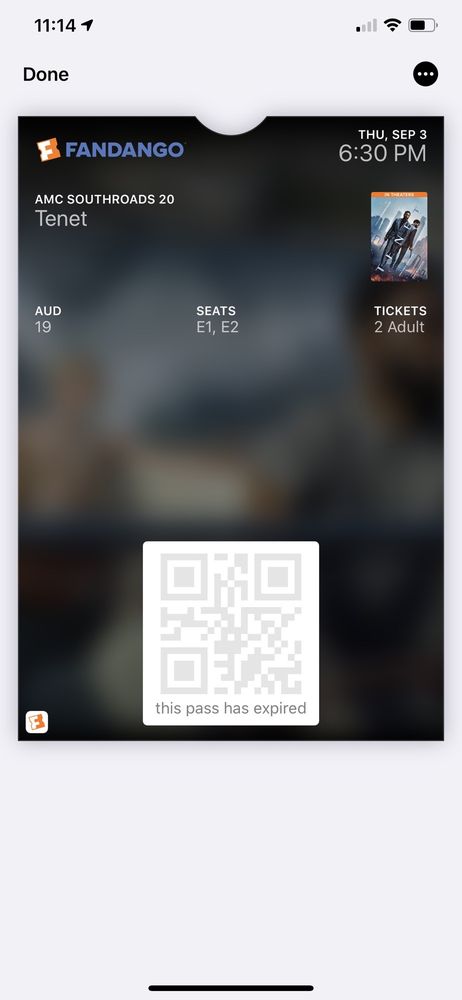Image resolution: width=462 pixels, height=1000 pixels.
Task: Tap the location arrow status icon
Action: click(x=87, y=25)
